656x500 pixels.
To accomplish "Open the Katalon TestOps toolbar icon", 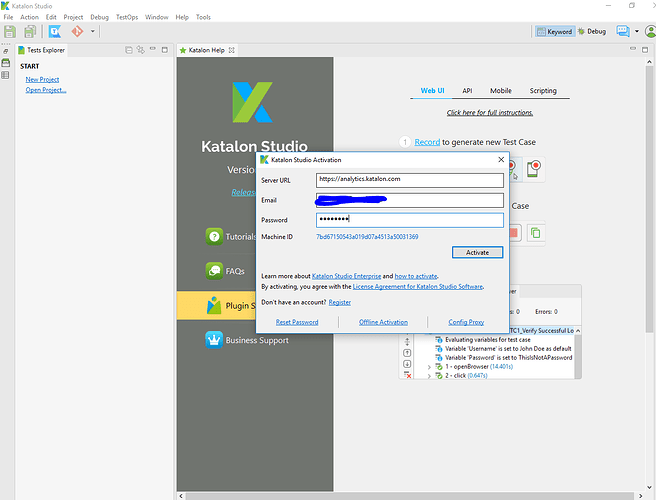I will [55, 31].
